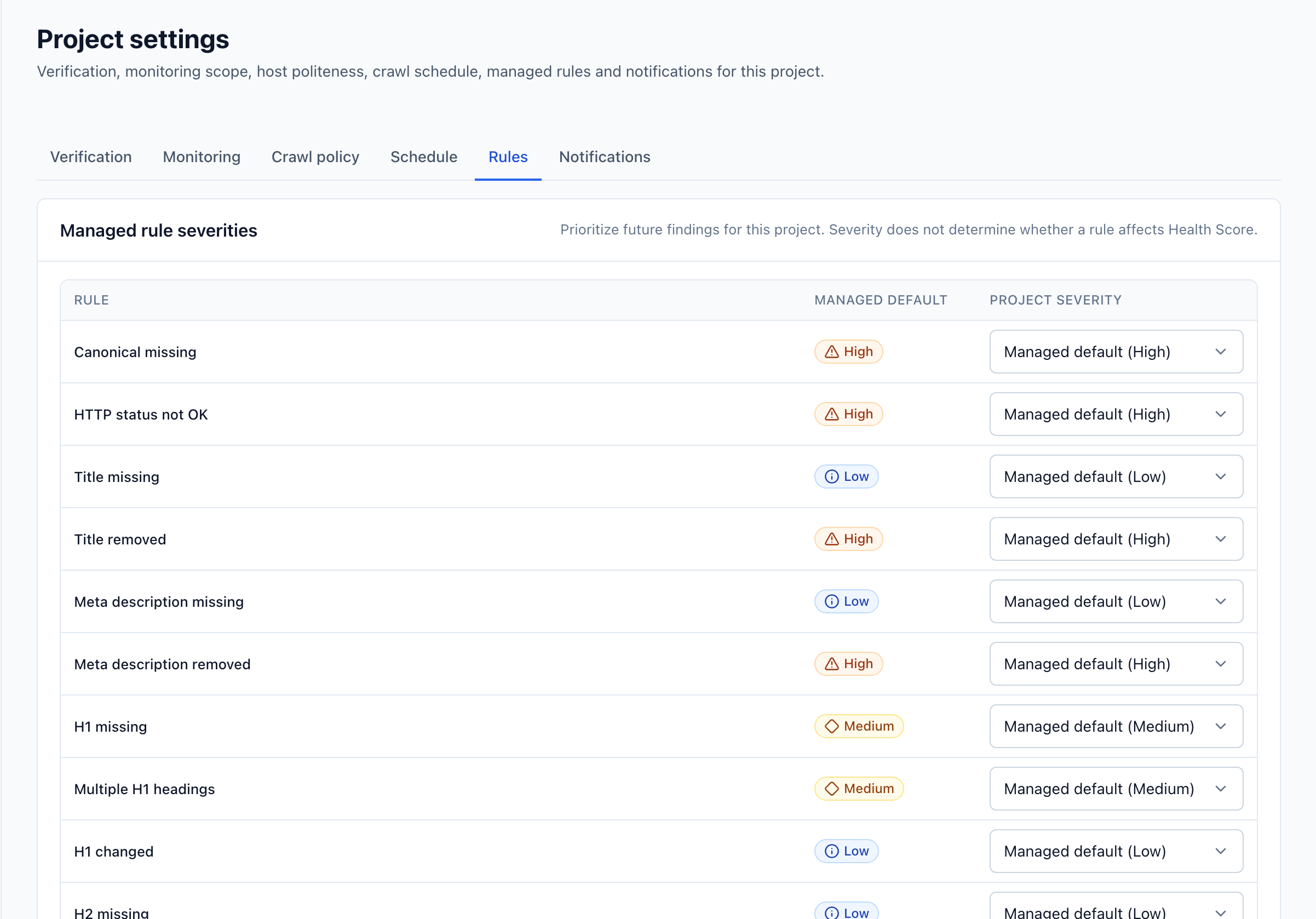Click the H1 changed rule name
The height and width of the screenshot is (919, 1316).
[x=113, y=852]
